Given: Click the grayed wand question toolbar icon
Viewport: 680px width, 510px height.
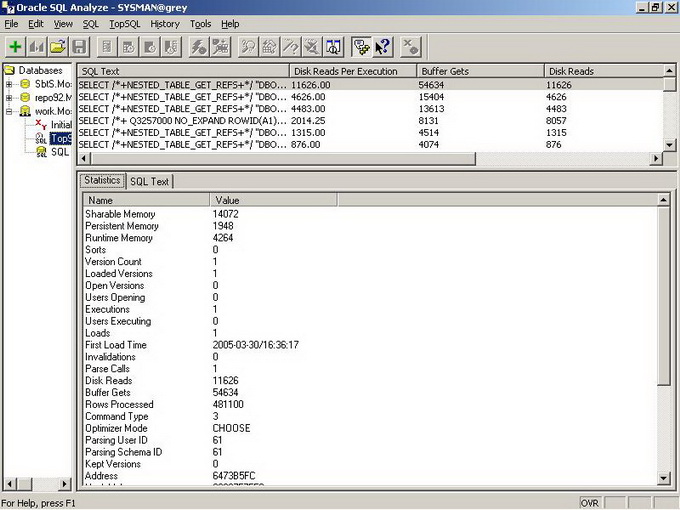Looking at the screenshot, I should pyautogui.click(x=291, y=47).
